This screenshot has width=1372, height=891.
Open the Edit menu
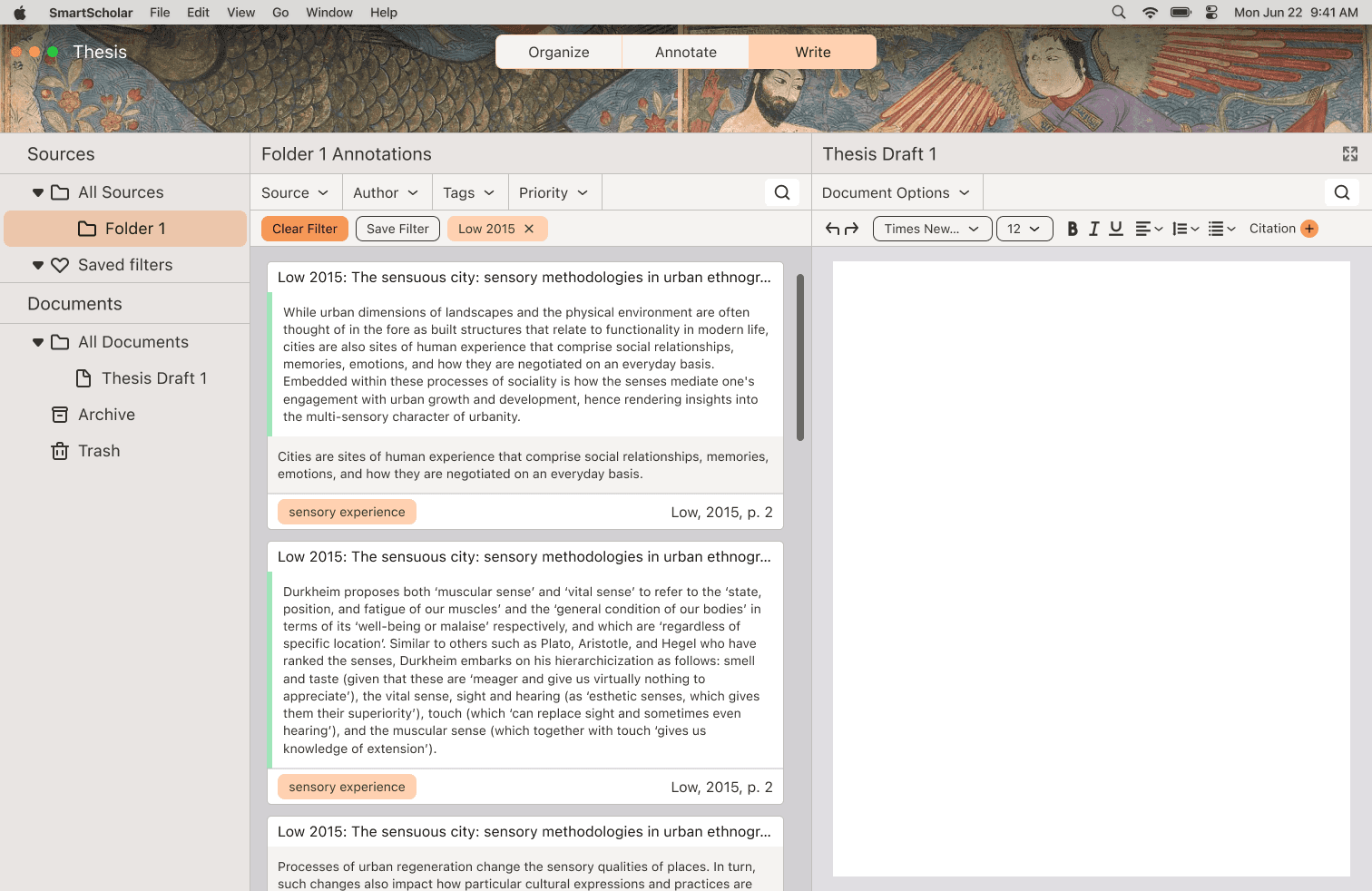click(198, 13)
